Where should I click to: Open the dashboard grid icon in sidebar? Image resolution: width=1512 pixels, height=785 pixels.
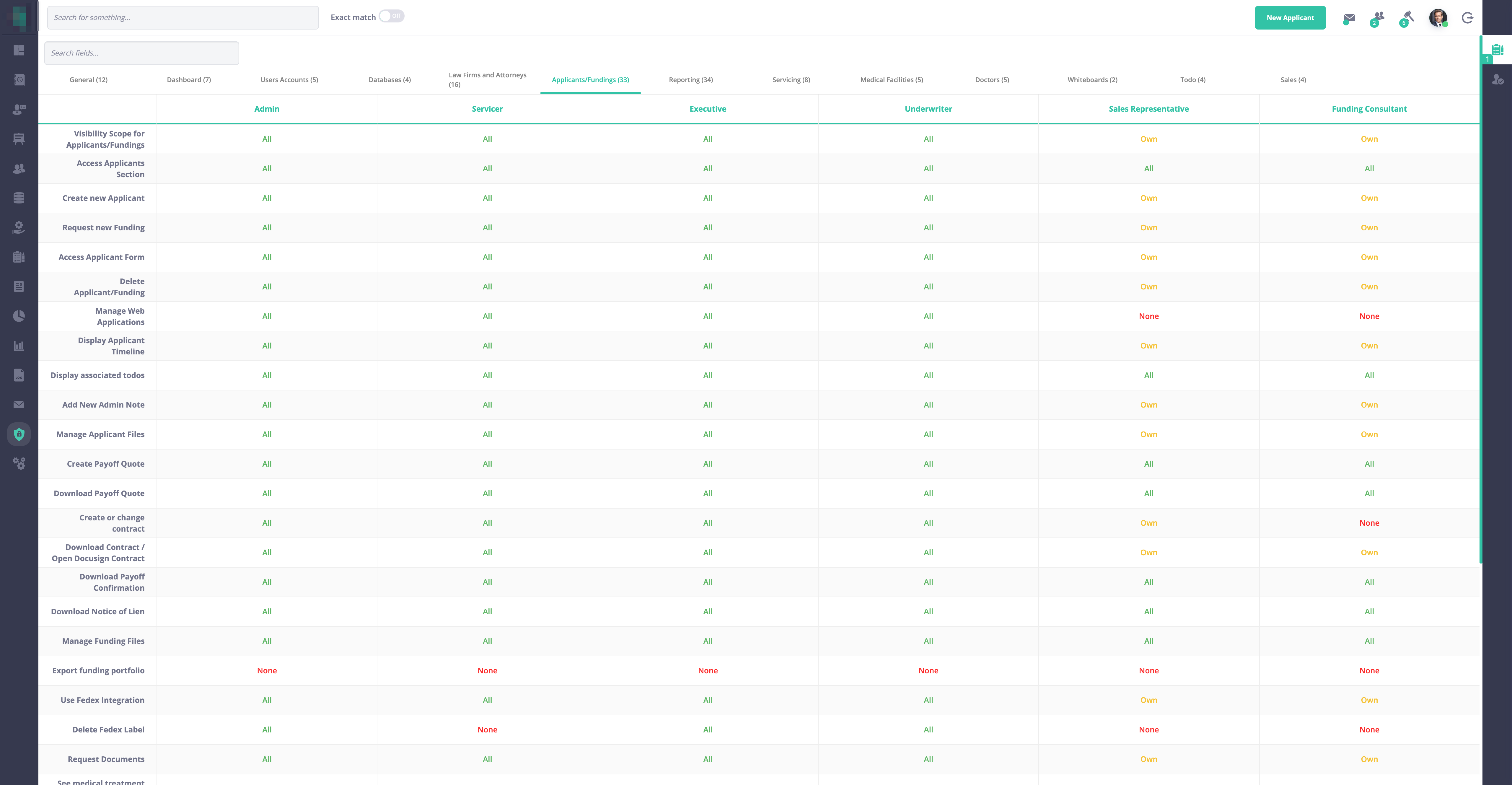point(19,51)
